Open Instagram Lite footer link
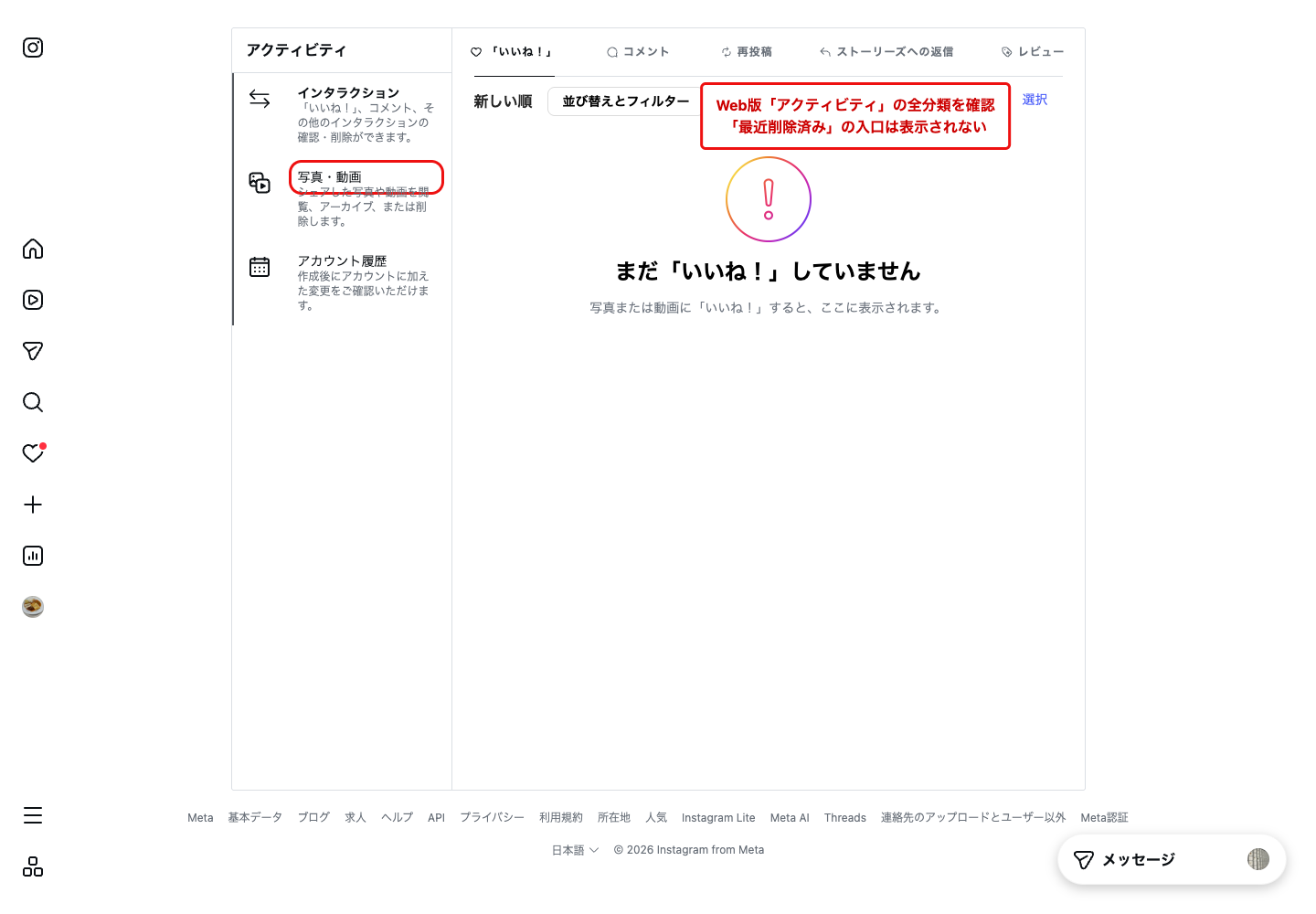Screen dimensions: 1316x914 pyautogui.click(x=718, y=818)
